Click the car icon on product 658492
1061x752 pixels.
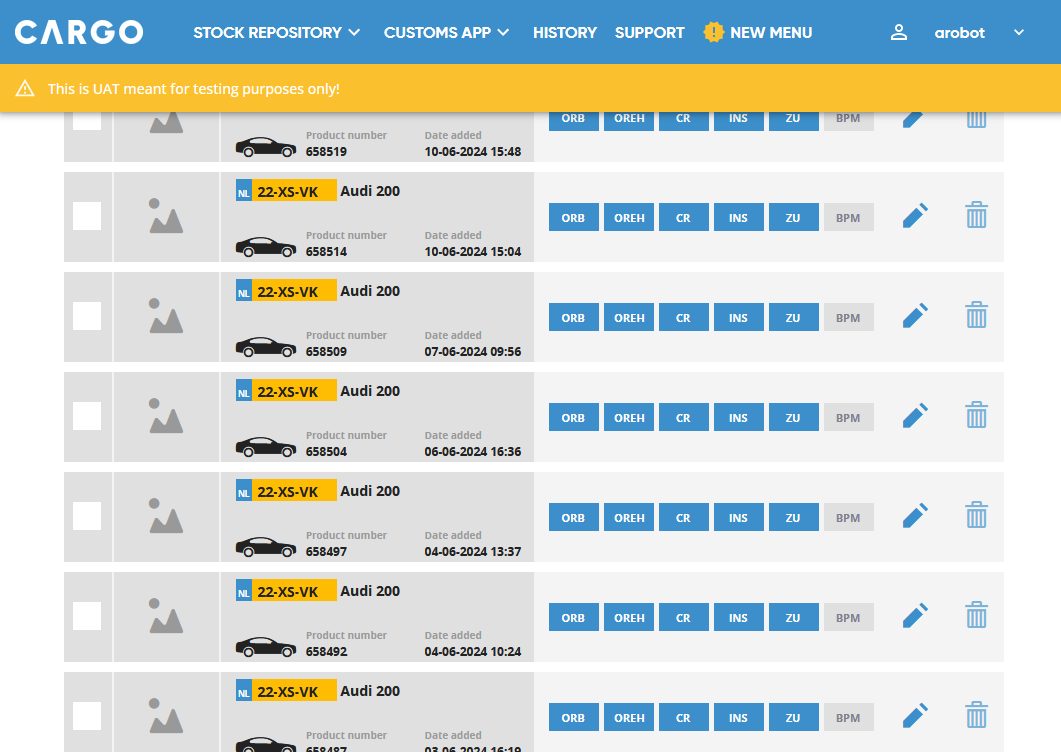(x=266, y=646)
